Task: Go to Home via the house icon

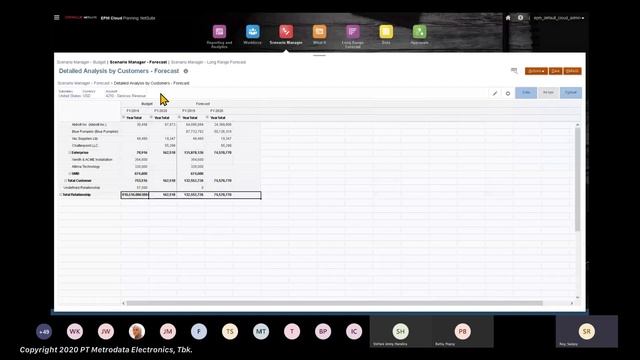Action: click(x=508, y=18)
